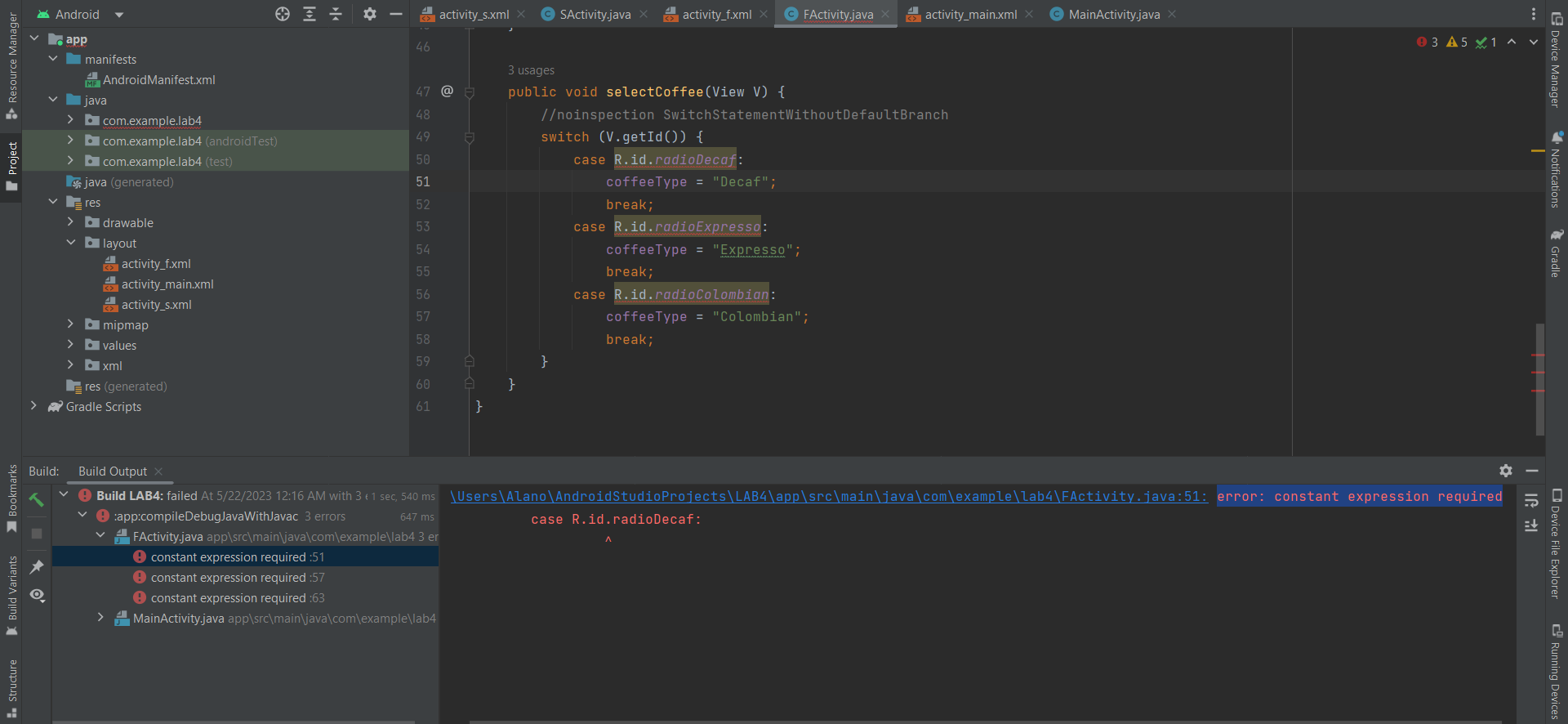Viewport: 1568px width, 724px height.
Task: Open the Gradle side panel
Action: (x=1557, y=253)
